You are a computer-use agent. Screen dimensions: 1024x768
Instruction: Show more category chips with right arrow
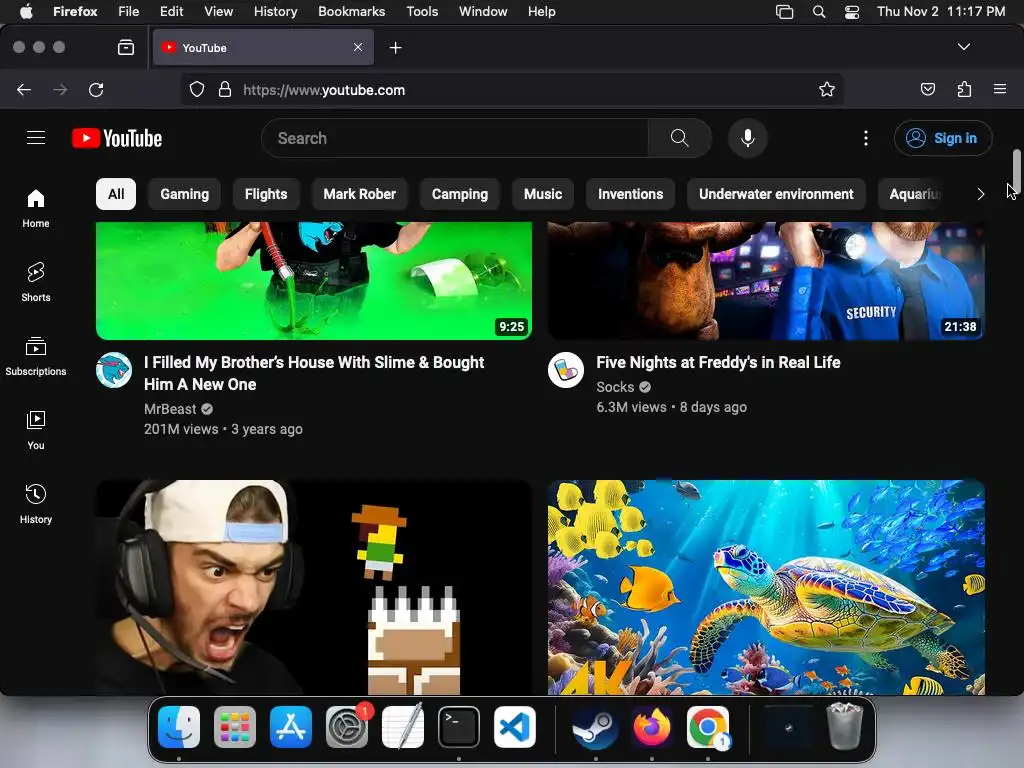980,194
